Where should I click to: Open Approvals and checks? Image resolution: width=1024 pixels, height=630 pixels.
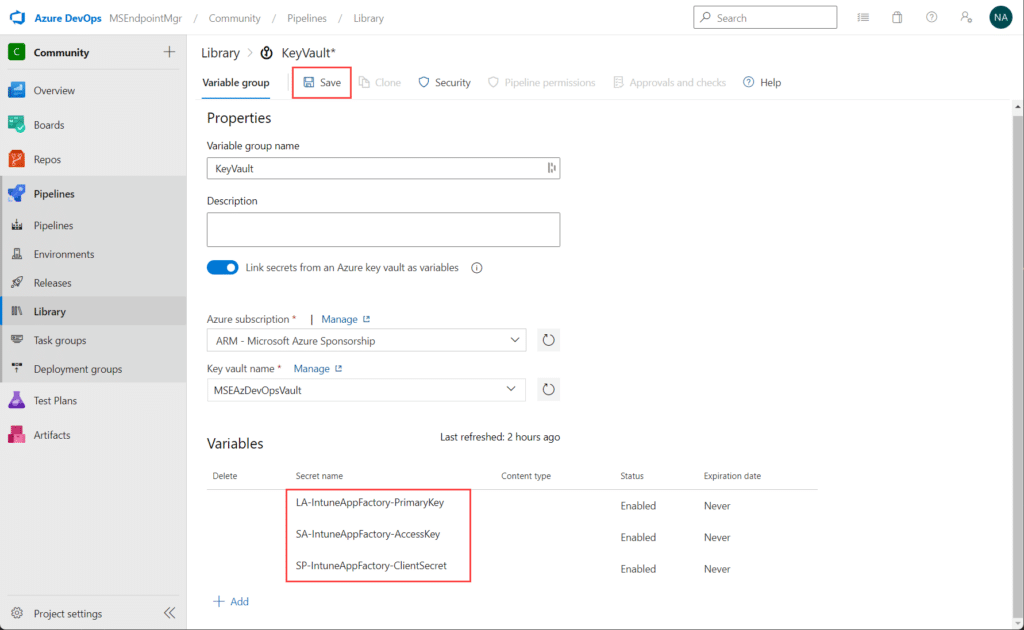[669, 82]
